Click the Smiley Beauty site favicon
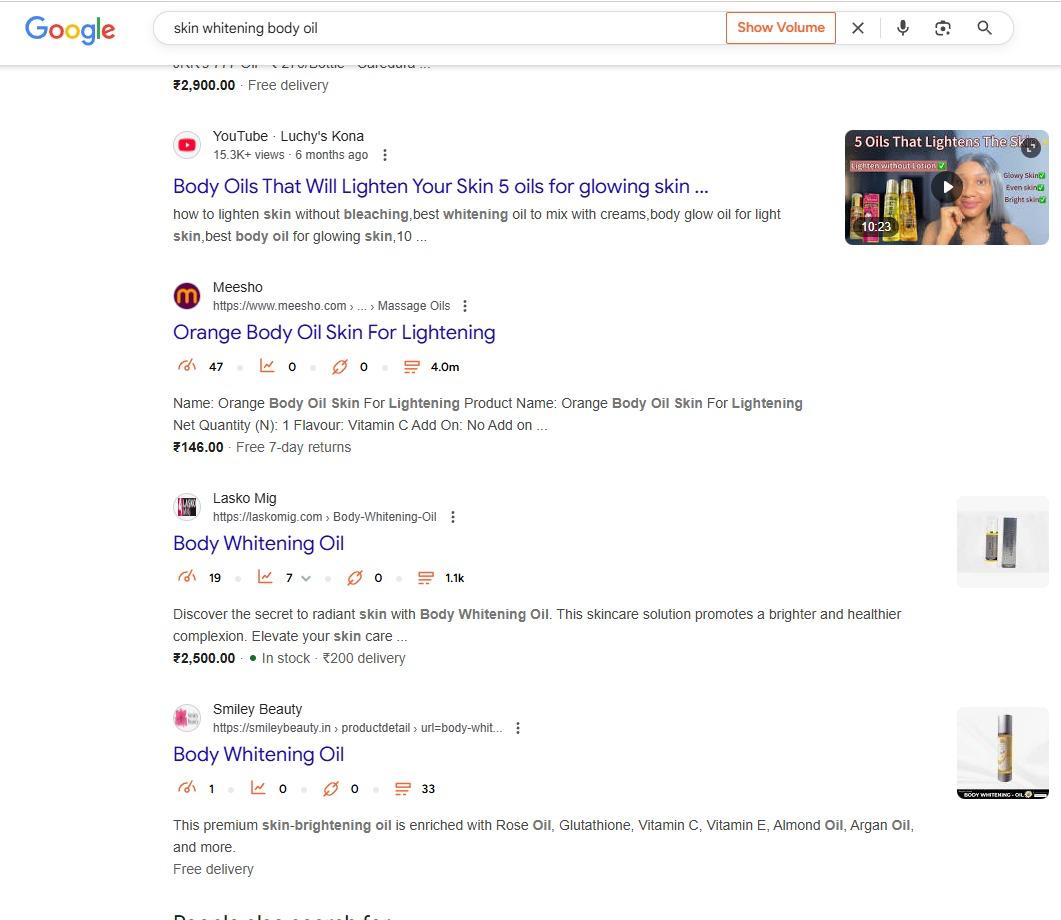This screenshot has height=920, width=1061. point(187,718)
